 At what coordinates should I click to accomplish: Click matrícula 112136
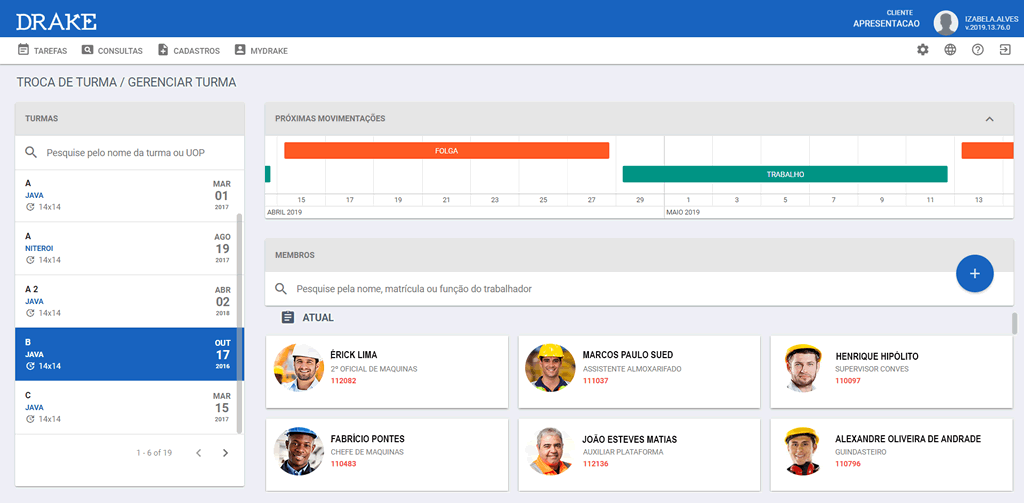pos(595,464)
